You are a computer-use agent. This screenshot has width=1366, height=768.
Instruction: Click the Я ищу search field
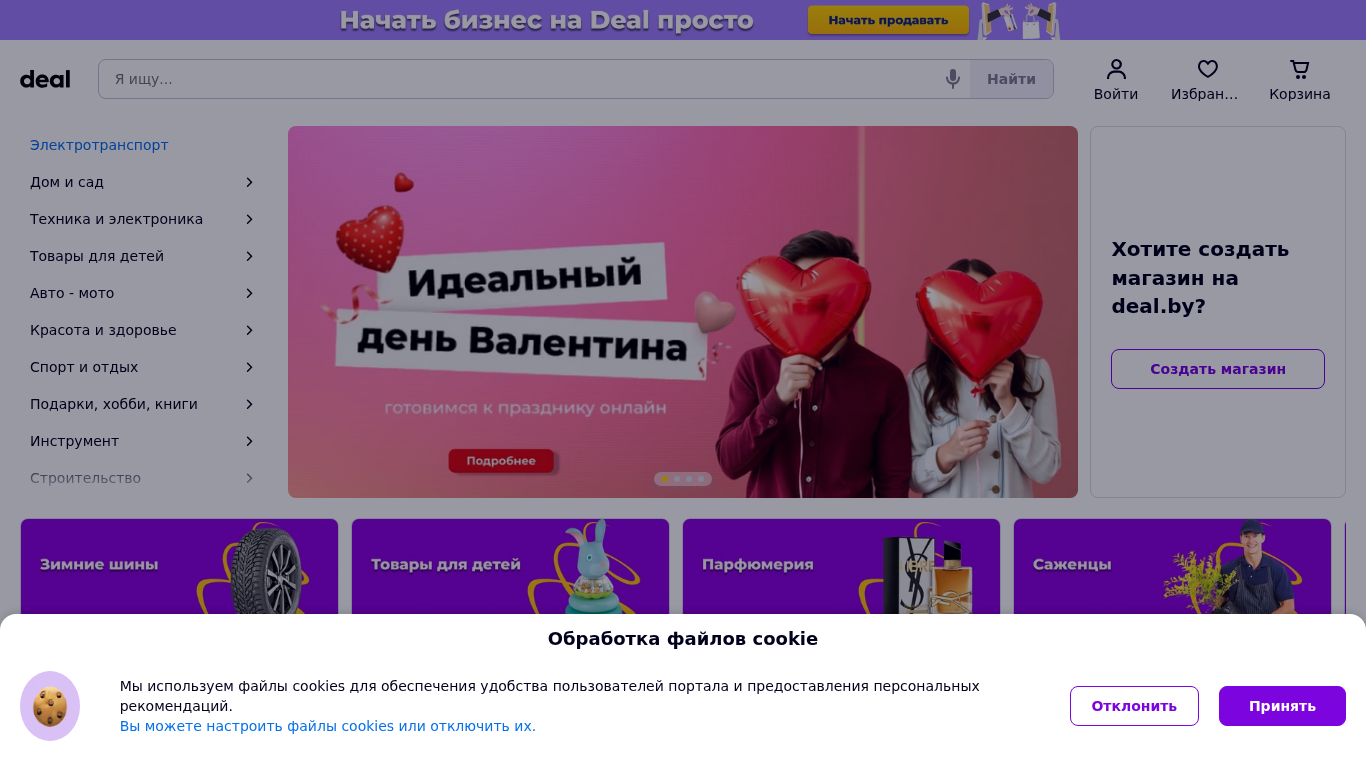pyautogui.click(x=520, y=79)
